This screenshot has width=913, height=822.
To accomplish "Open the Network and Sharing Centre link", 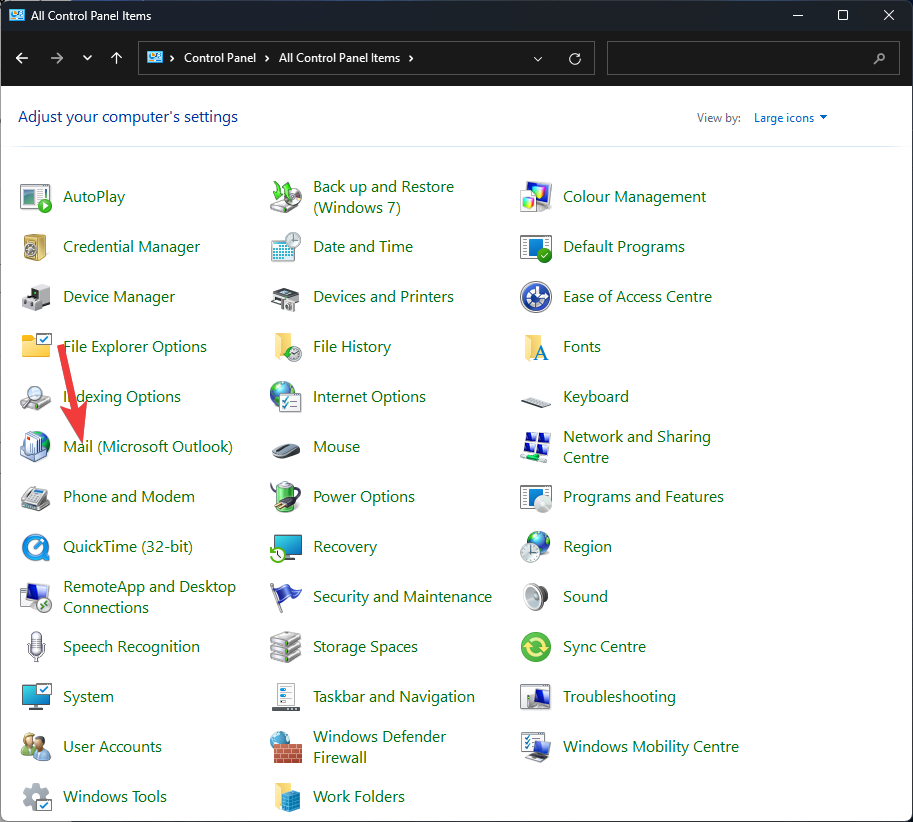I will [x=636, y=447].
